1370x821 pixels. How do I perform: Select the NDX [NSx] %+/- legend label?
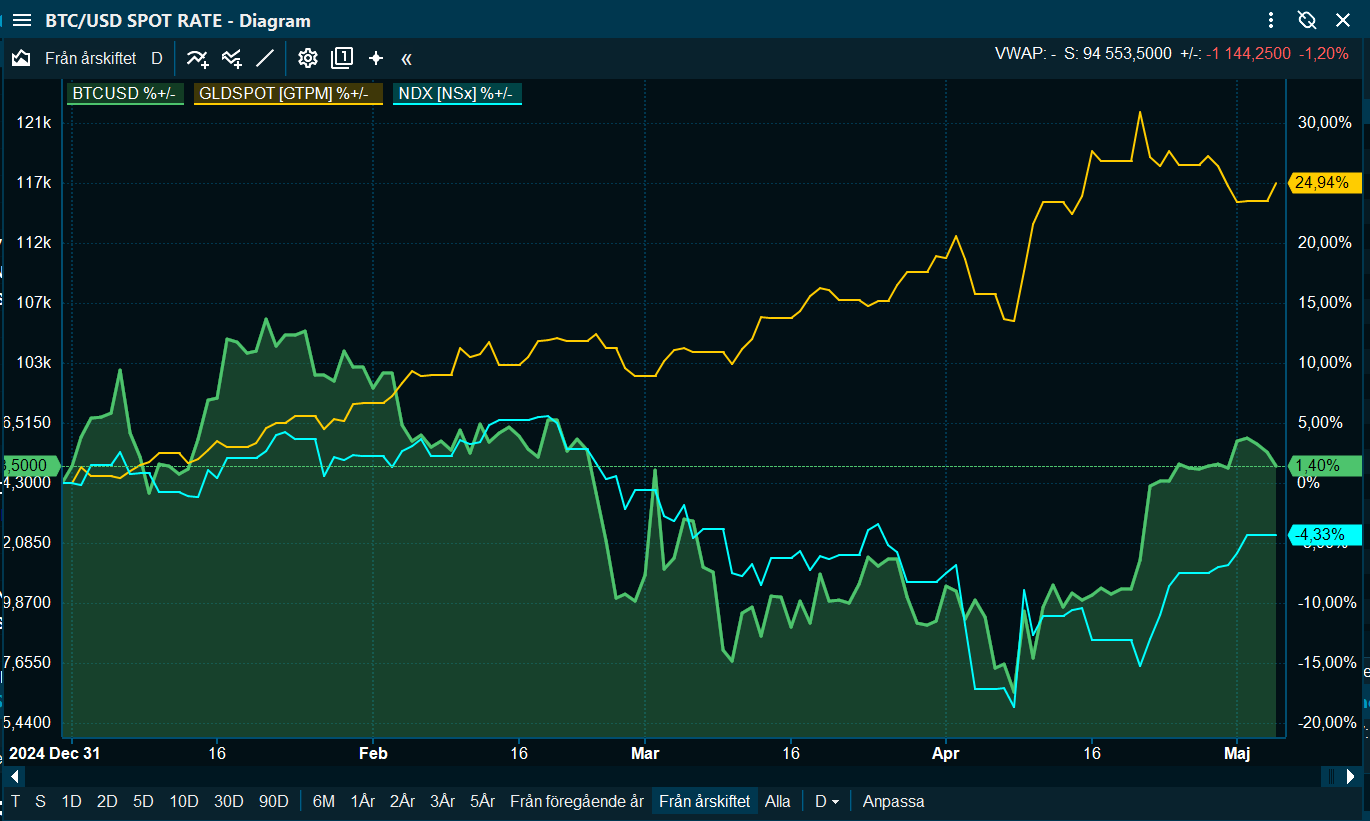click(x=458, y=93)
